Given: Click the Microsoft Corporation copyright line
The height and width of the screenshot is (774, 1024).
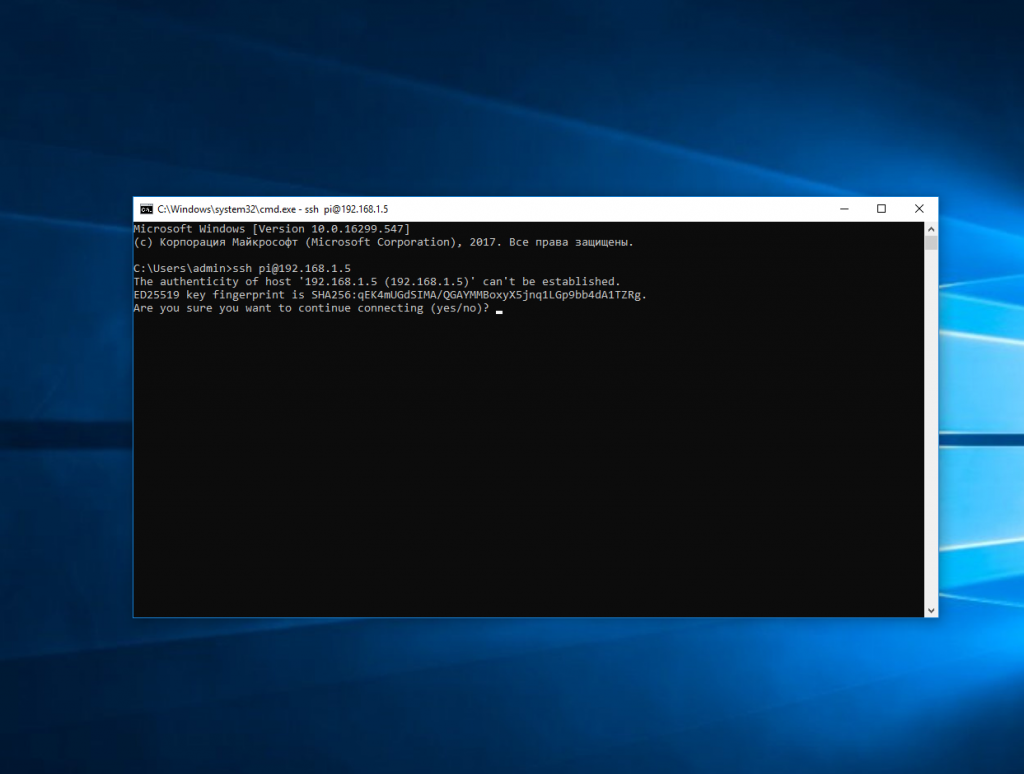Looking at the screenshot, I should coord(383,242).
